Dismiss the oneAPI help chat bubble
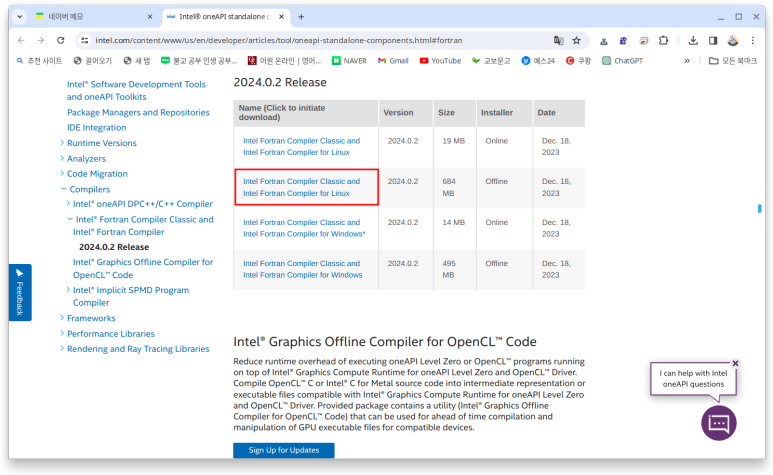 point(735,363)
